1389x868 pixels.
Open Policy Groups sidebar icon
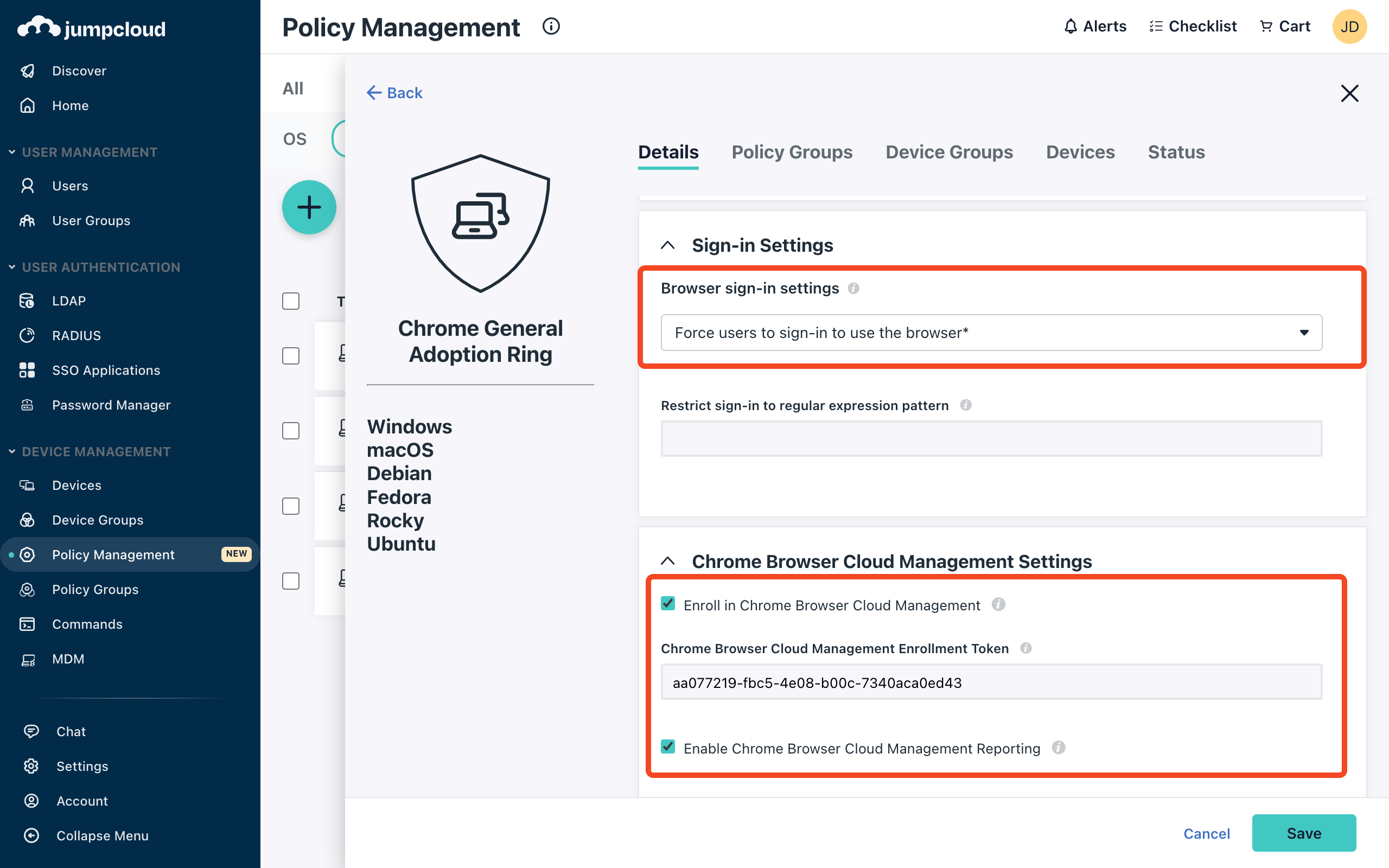(x=27, y=590)
